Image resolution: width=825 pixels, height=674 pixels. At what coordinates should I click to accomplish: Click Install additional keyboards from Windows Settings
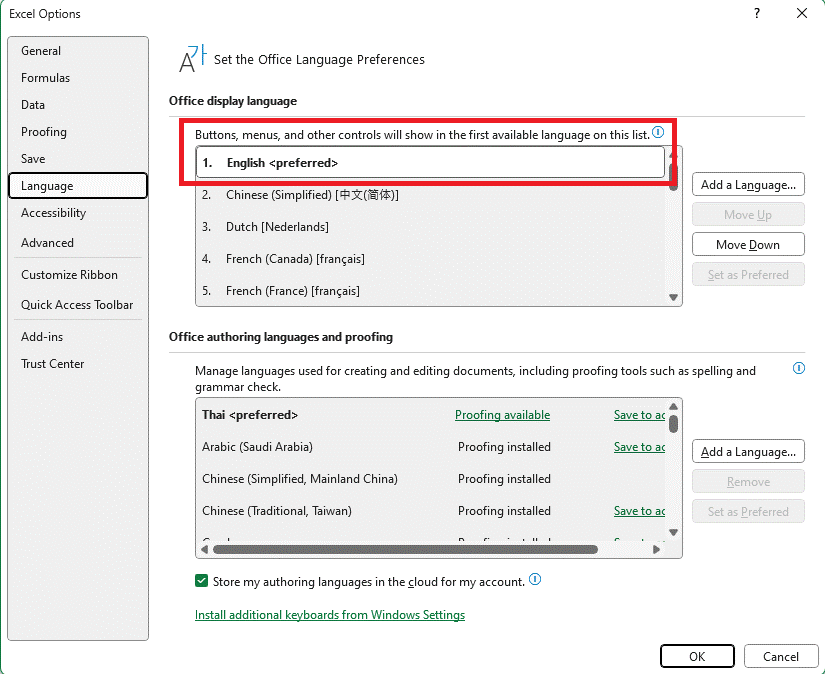[330, 614]
